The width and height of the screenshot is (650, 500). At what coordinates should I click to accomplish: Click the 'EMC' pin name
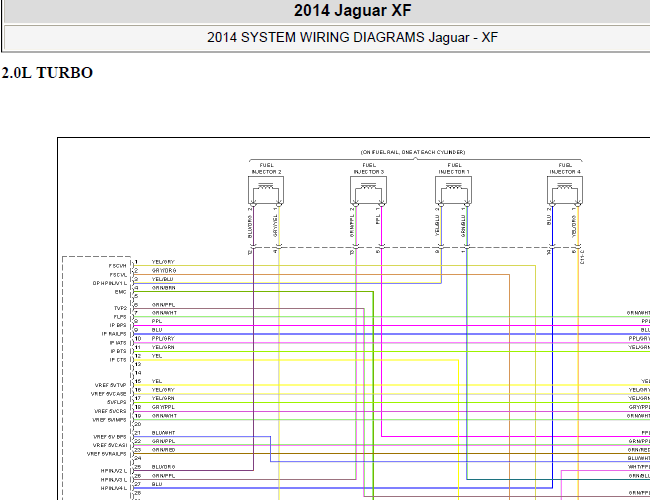pyautogui.click(x=121, y=292)
